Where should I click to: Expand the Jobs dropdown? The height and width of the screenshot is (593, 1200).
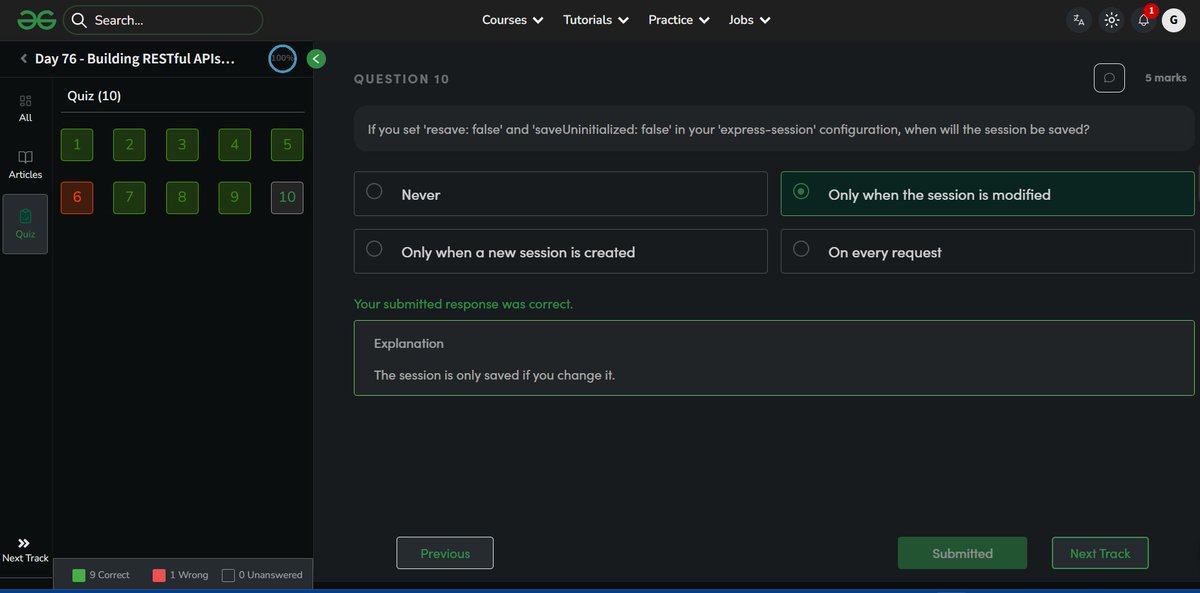(x=749, y=20)
